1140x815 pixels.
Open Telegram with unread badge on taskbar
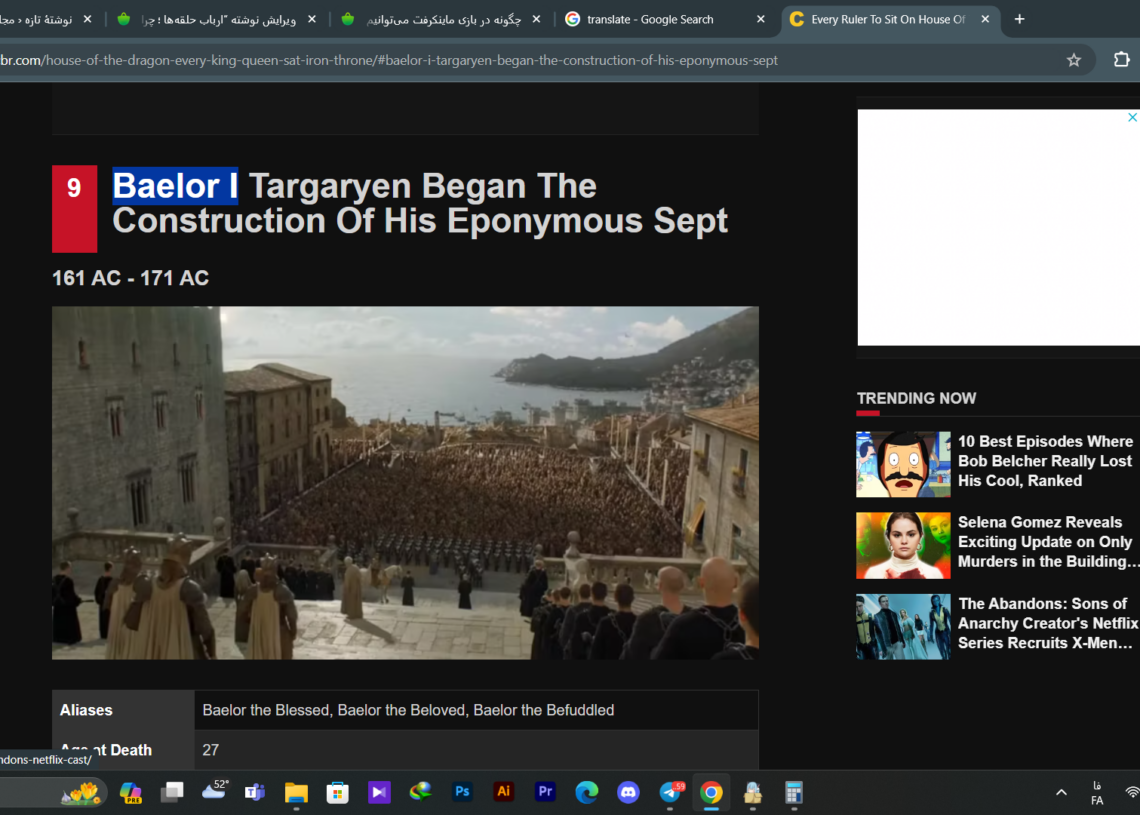point(671,792)
